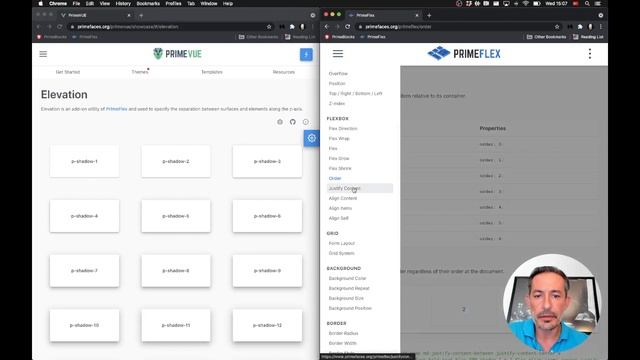Click the PrimeFlex link in Elevation description
640x360 pixels.
pyautogui.click(x=116, y=109)
